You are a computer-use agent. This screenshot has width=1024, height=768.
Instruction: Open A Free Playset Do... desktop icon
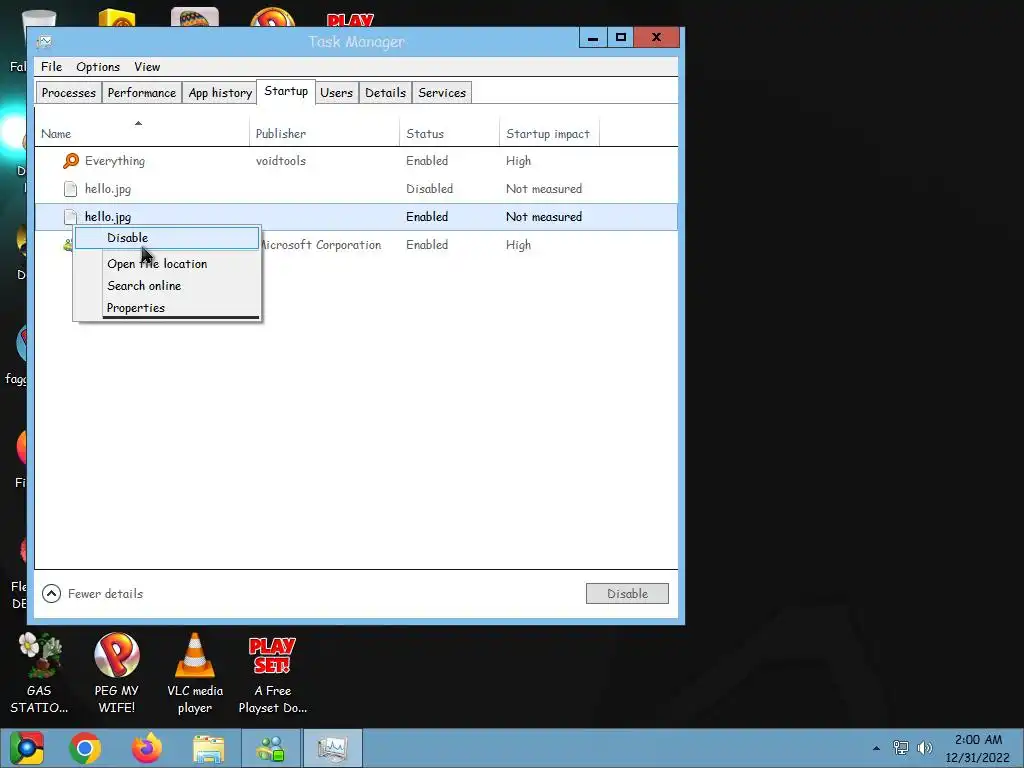(x=272, y=674)
